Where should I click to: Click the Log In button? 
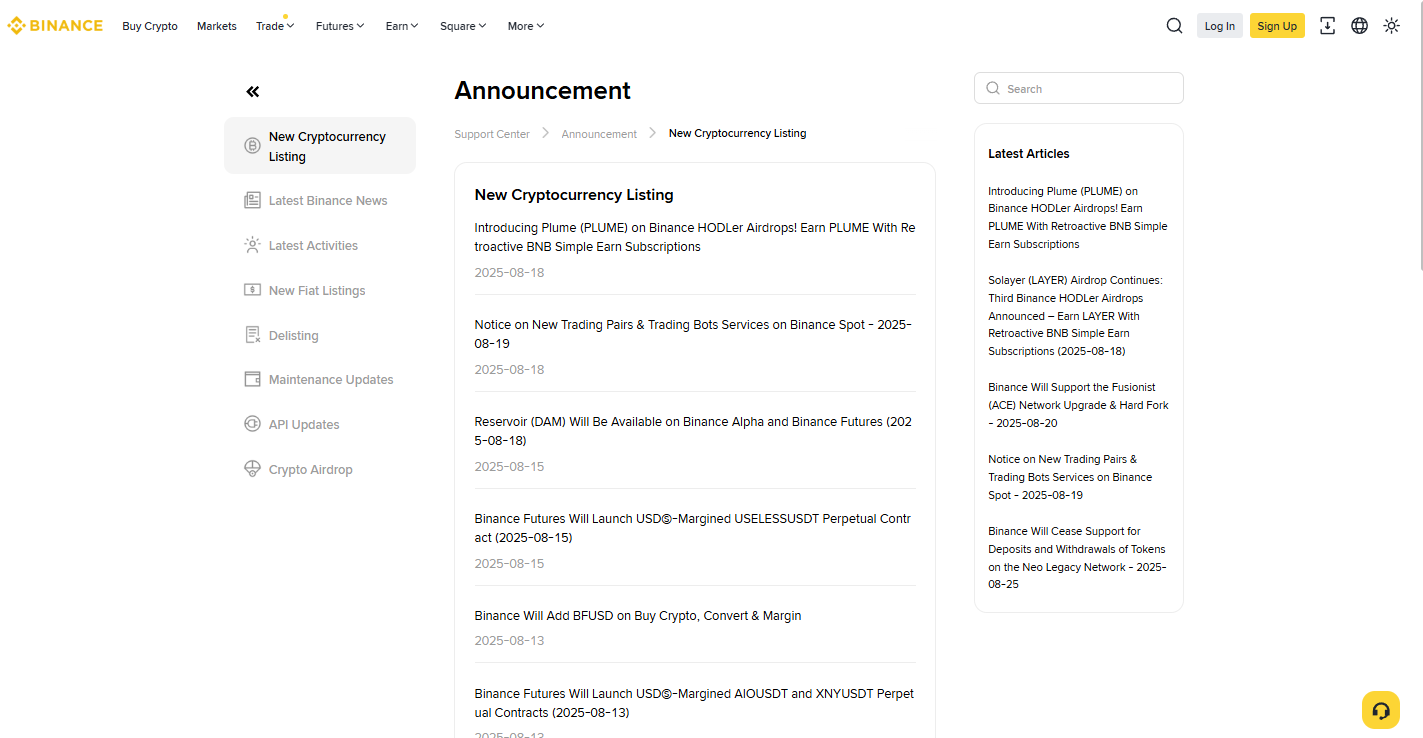click(x=1219, y=26)
